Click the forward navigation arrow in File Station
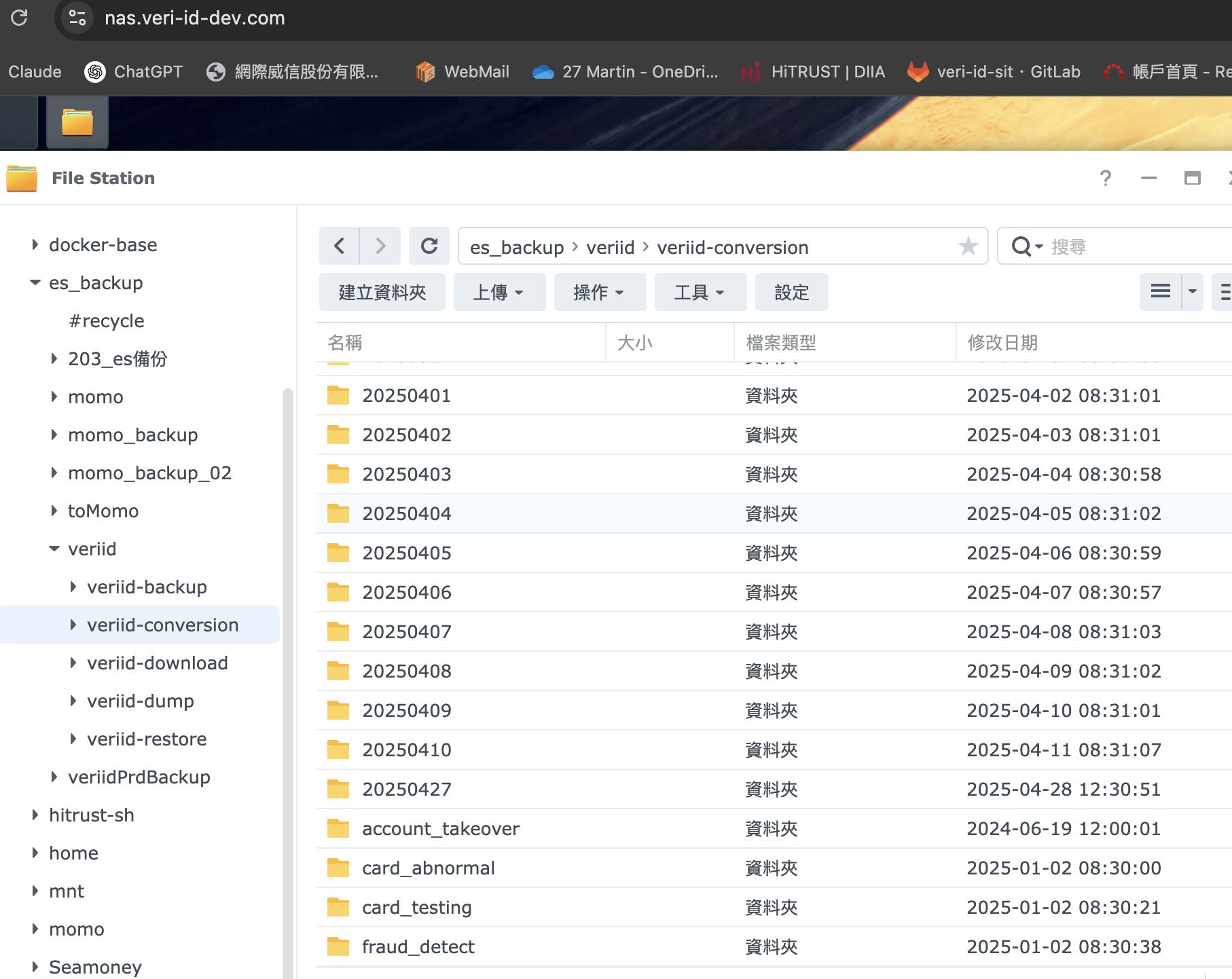 [380, 246]
